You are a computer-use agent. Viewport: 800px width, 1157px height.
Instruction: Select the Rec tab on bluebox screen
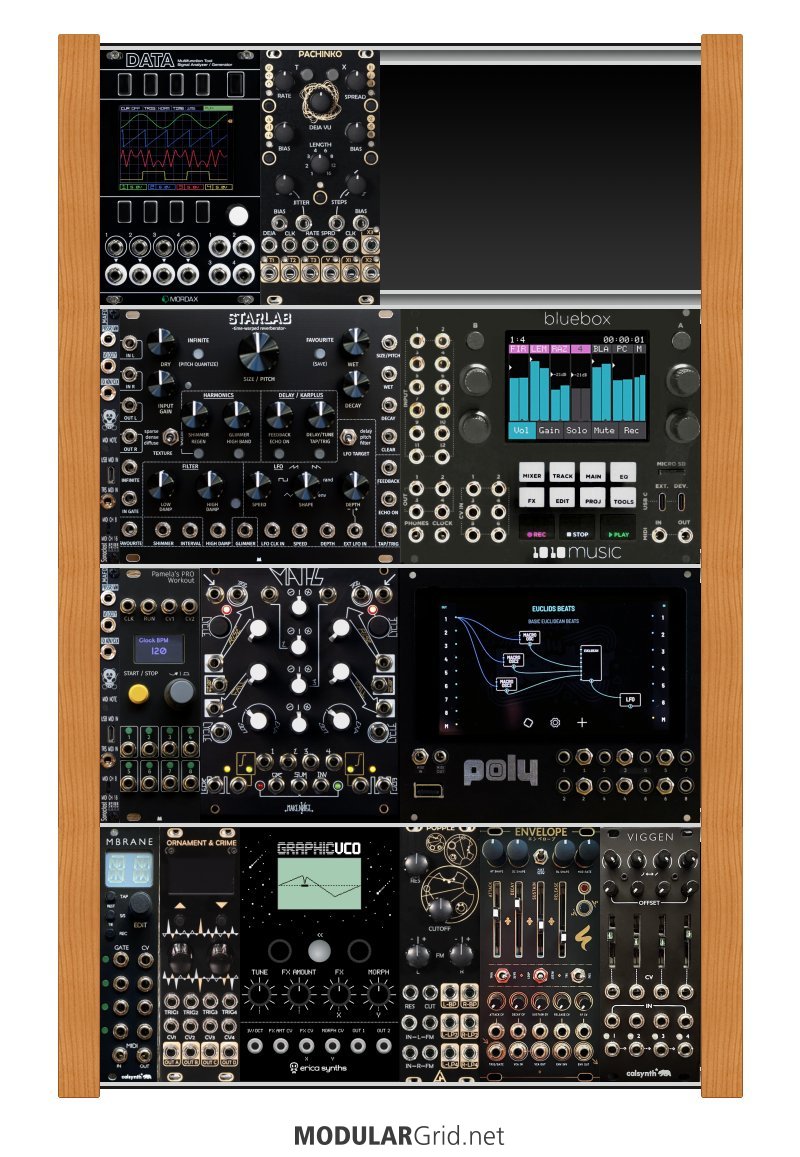pos(632,430)
